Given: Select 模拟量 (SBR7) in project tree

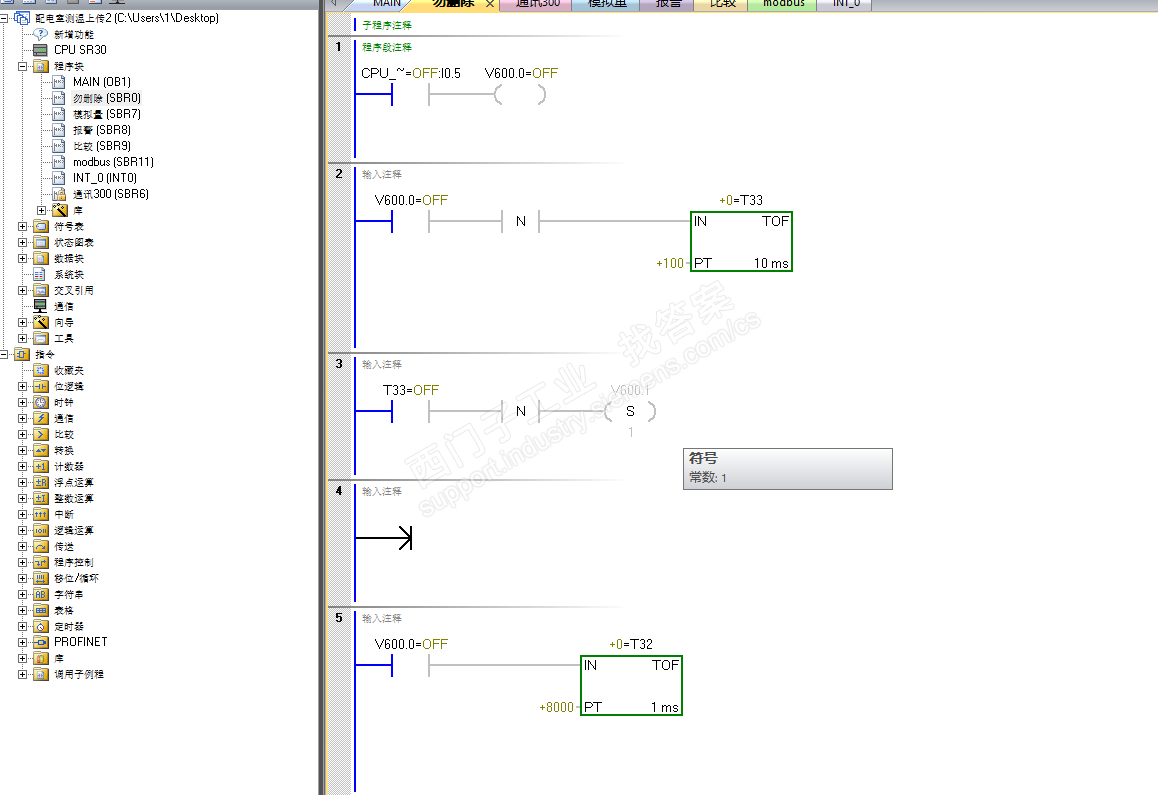Looking at the screenshot, I should pos(106,115).
